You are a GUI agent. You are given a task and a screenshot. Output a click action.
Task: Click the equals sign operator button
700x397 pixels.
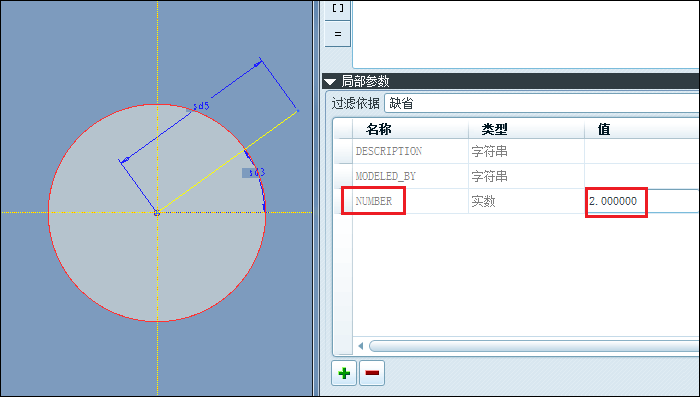[338, 34]
